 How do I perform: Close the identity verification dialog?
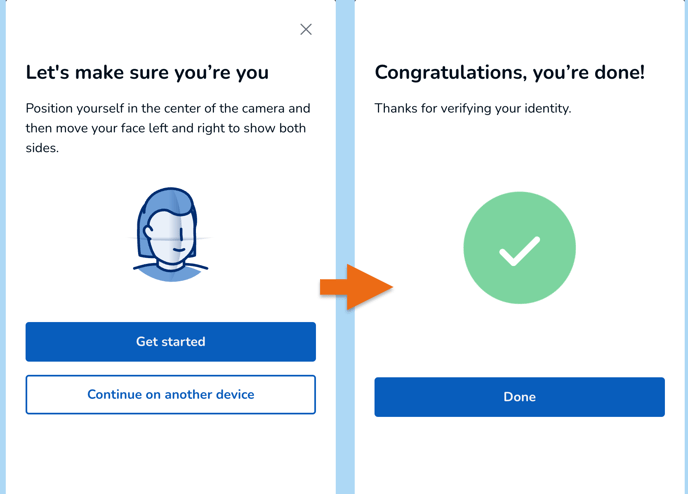click(306, 29)
